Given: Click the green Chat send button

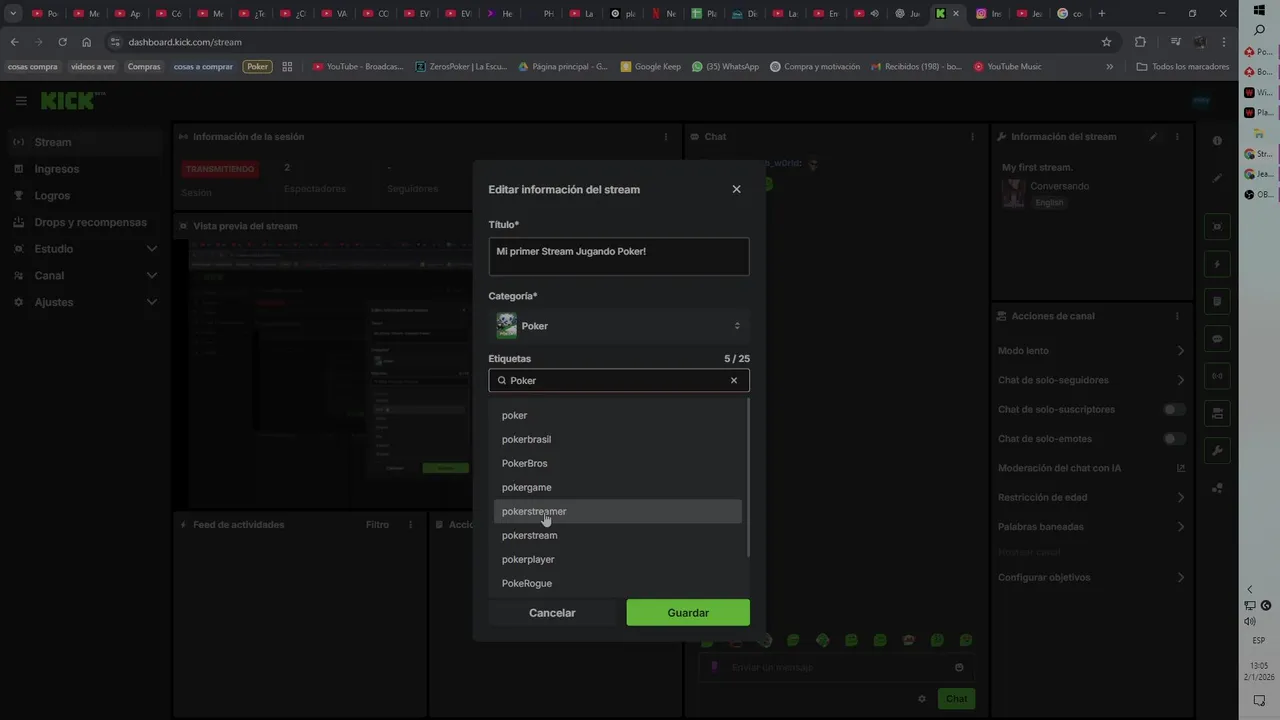Looking at the screenshot, I should point(957,699).
